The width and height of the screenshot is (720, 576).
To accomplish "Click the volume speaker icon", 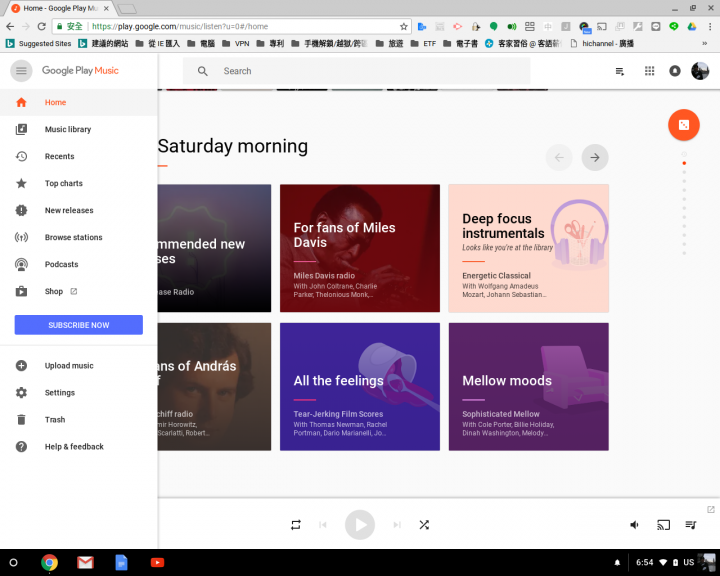I will coord(635,525).
